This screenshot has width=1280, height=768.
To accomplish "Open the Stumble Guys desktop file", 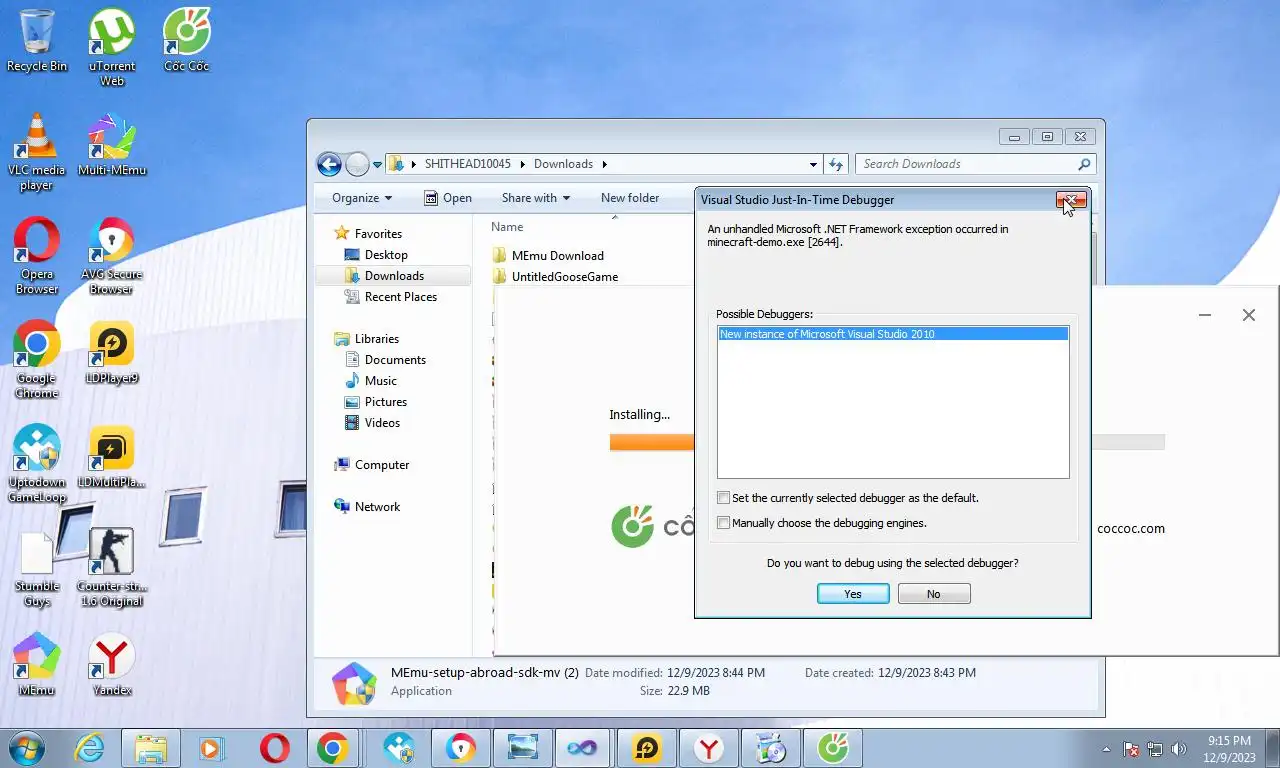I will pyautogui.click(x=37, y=568).
